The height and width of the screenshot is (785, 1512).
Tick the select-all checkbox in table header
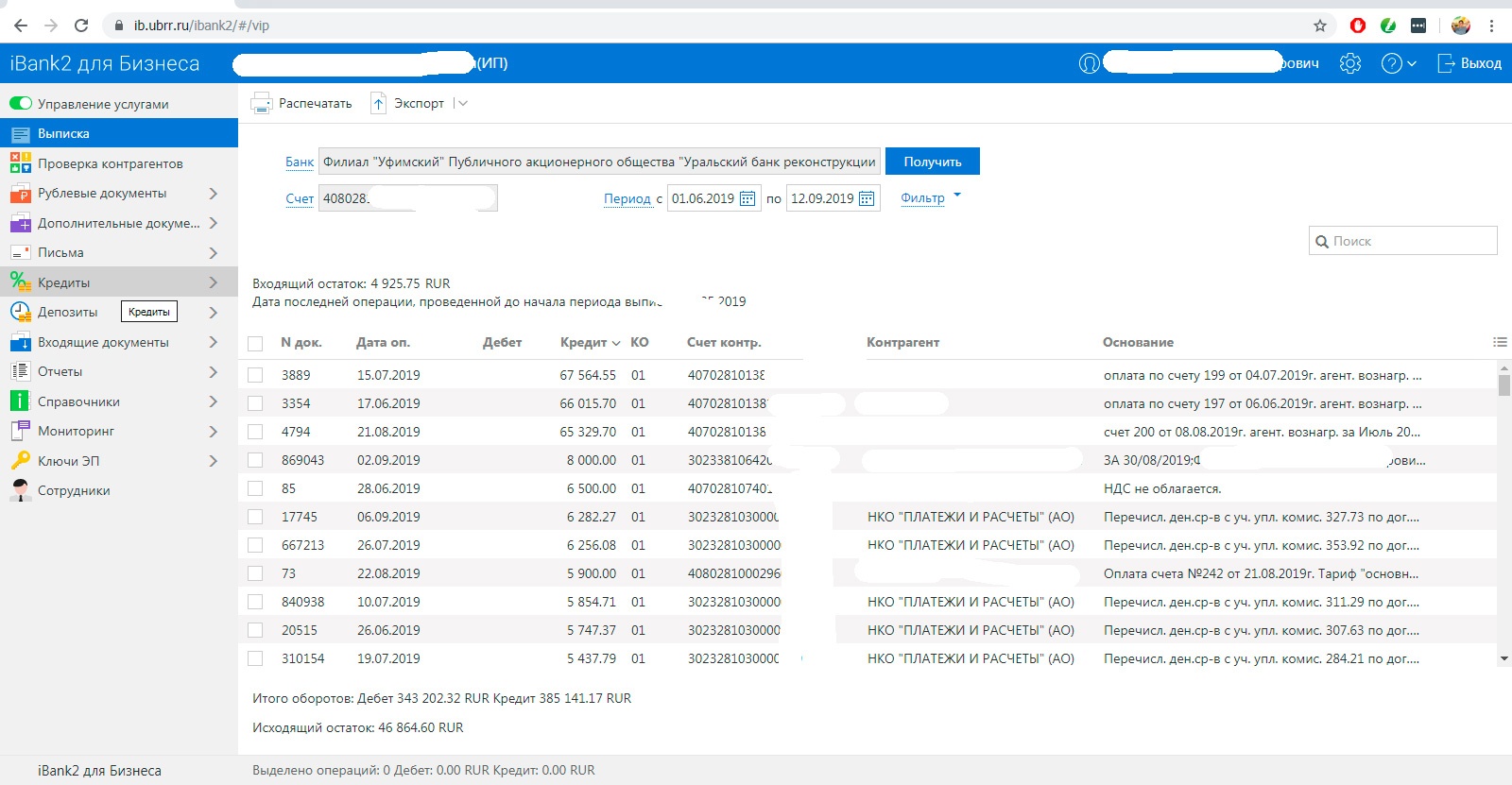click(x=255, y=343)
